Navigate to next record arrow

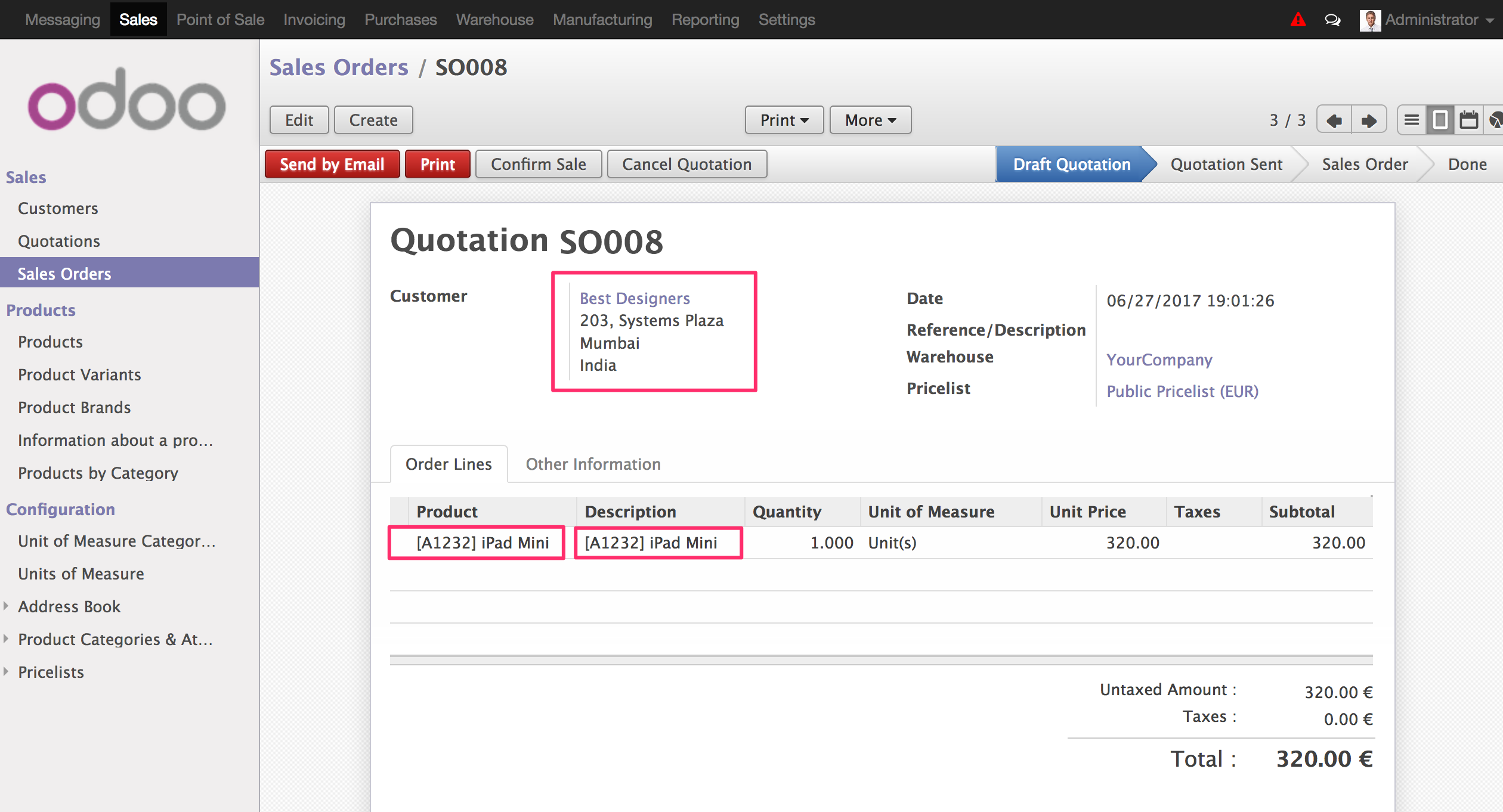[1365, 119]
